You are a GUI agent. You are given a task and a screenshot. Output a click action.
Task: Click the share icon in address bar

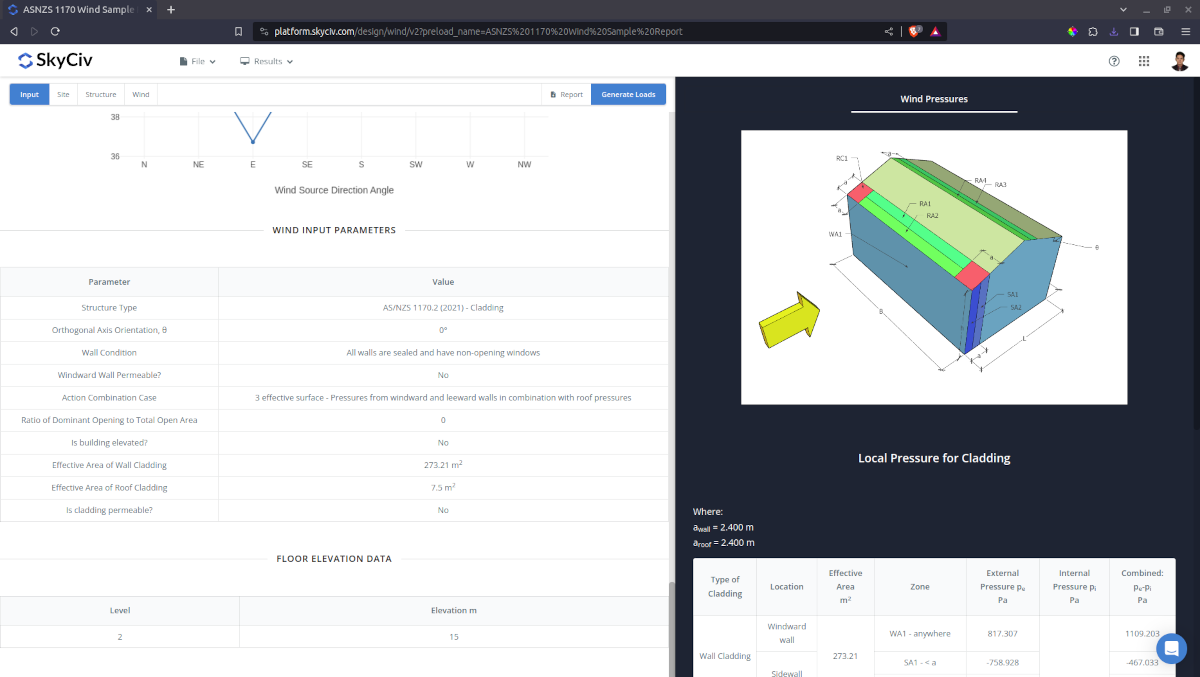(x=889, y=31)
